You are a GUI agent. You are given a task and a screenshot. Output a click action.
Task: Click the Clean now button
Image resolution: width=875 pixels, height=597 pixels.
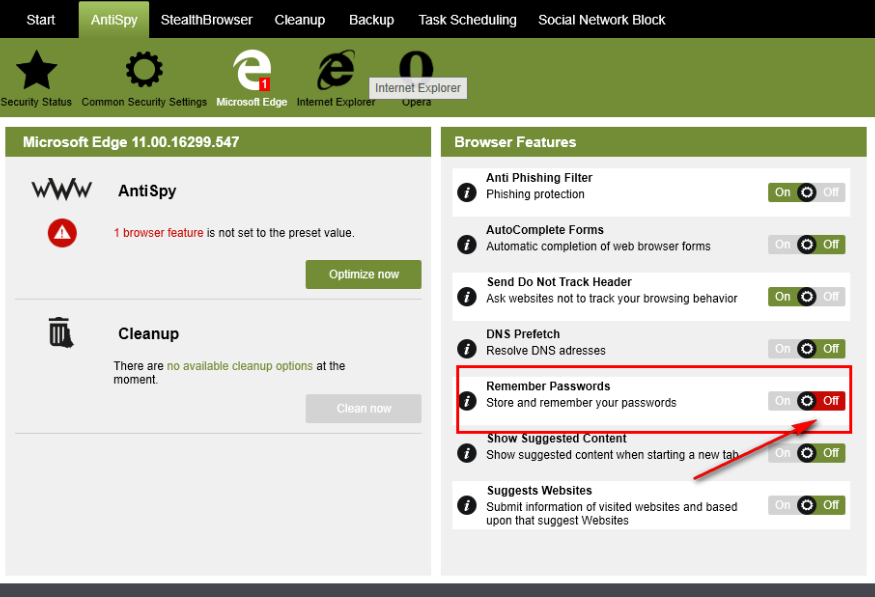(x=363, y=408)
